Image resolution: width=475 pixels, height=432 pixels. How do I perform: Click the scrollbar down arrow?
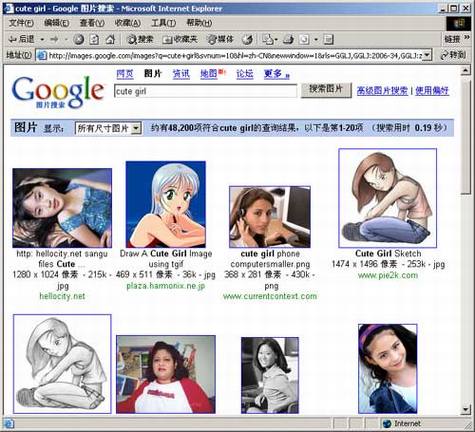click(465, 410)
